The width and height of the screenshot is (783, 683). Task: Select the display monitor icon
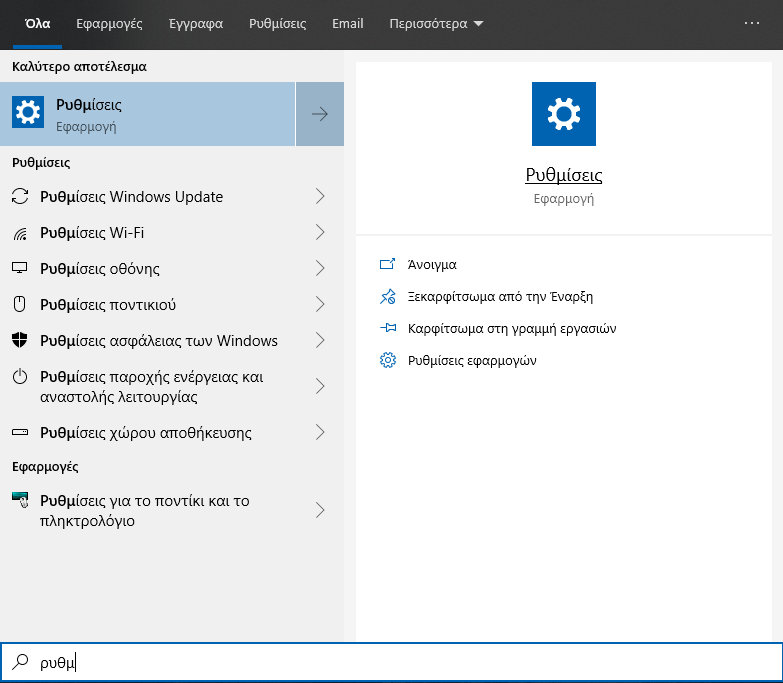pos(19,268)
